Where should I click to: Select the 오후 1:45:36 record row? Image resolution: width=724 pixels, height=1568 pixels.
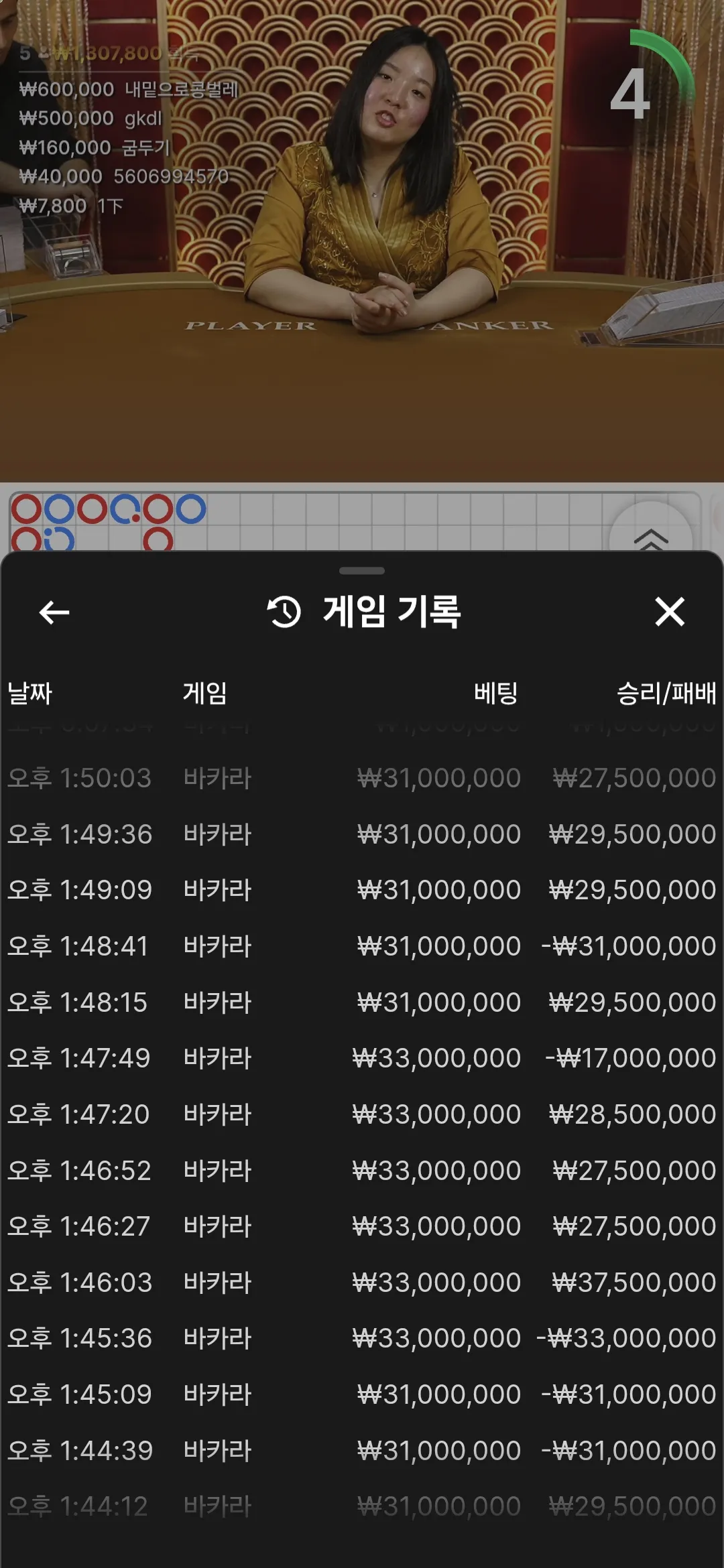(362, 1338)
